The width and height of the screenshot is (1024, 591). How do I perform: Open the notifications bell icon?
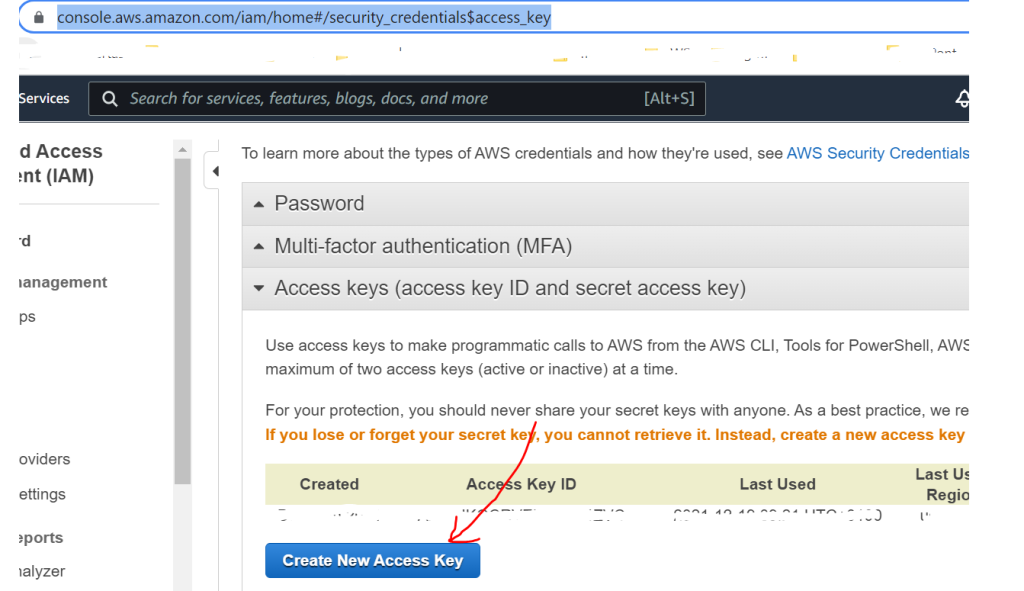point(962,99)
